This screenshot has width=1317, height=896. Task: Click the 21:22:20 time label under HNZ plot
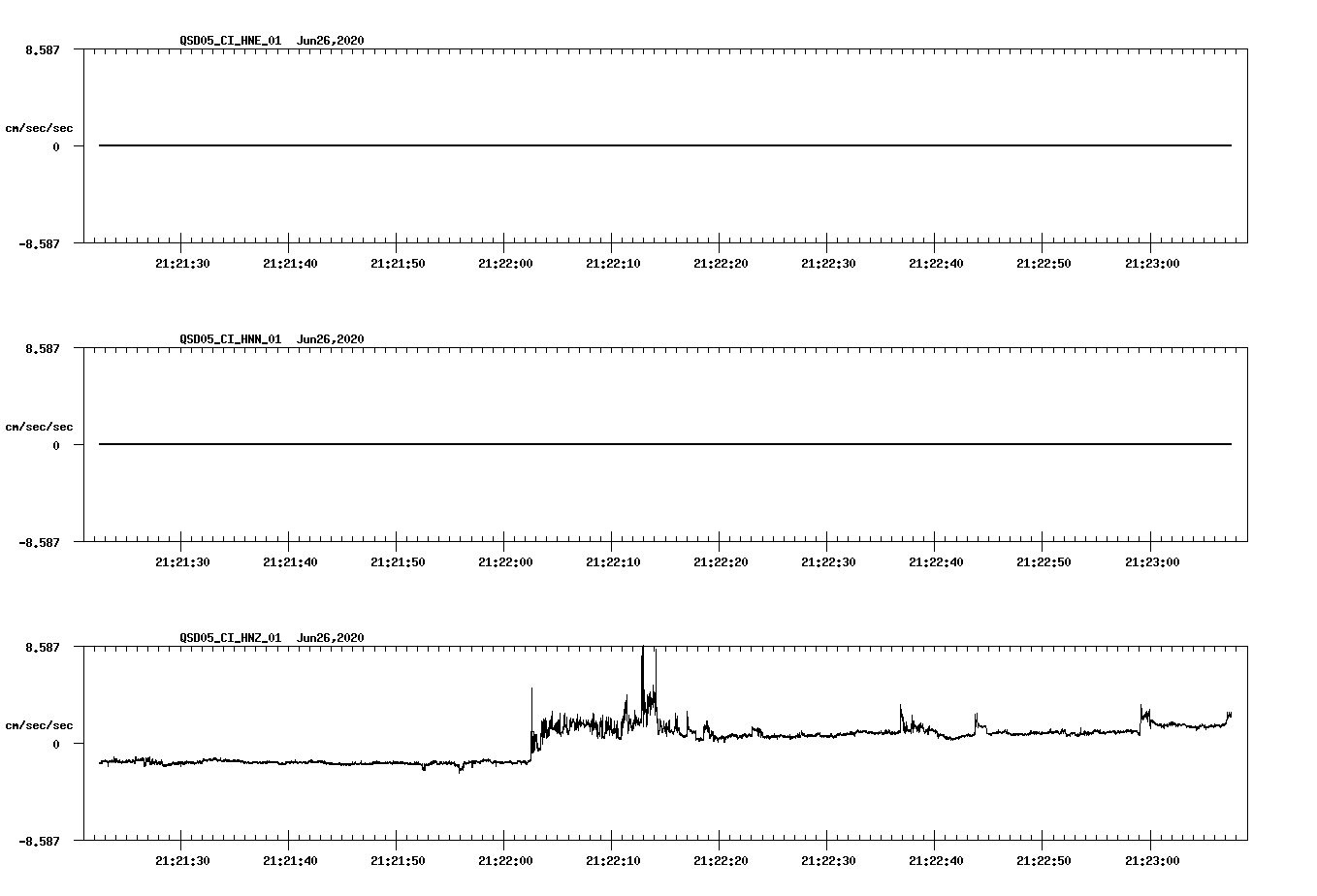pyautogui.click(x=720, y=861)
